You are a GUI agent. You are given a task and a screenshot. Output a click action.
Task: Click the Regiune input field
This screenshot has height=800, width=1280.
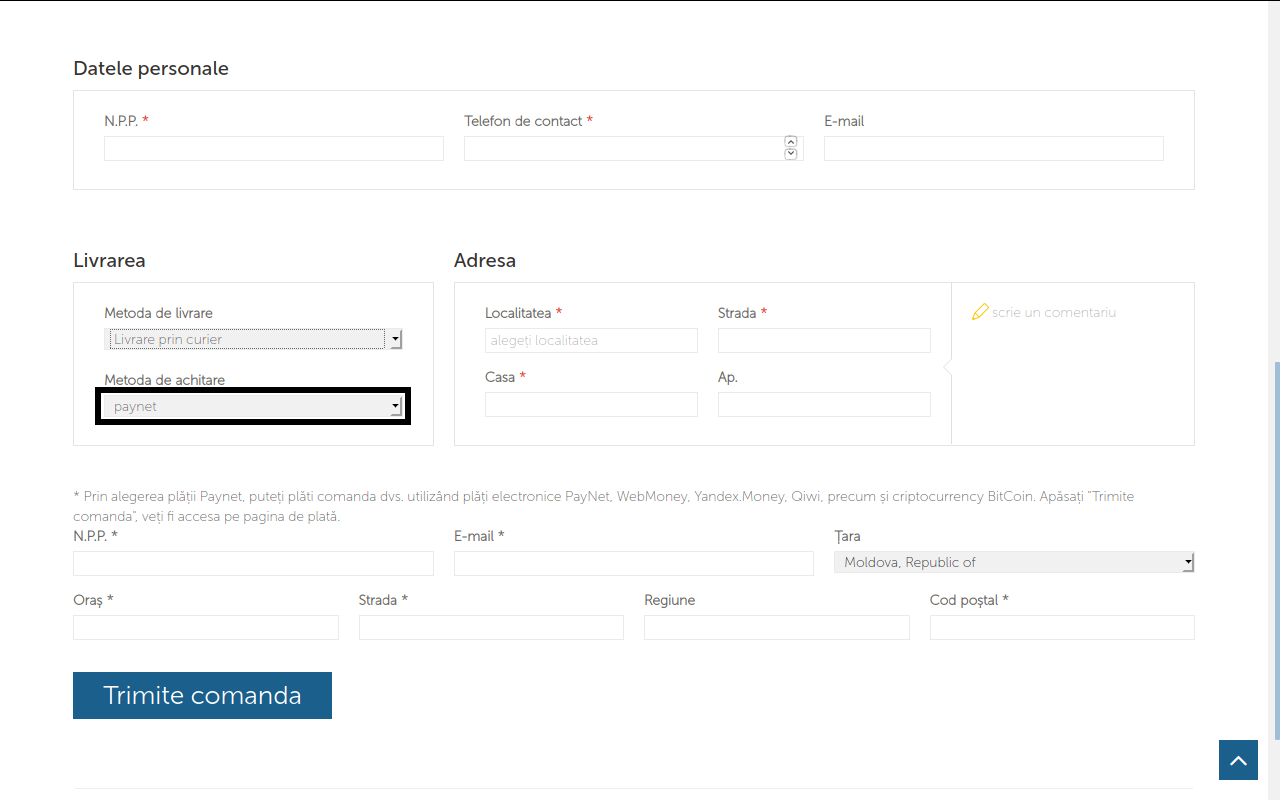777,627
